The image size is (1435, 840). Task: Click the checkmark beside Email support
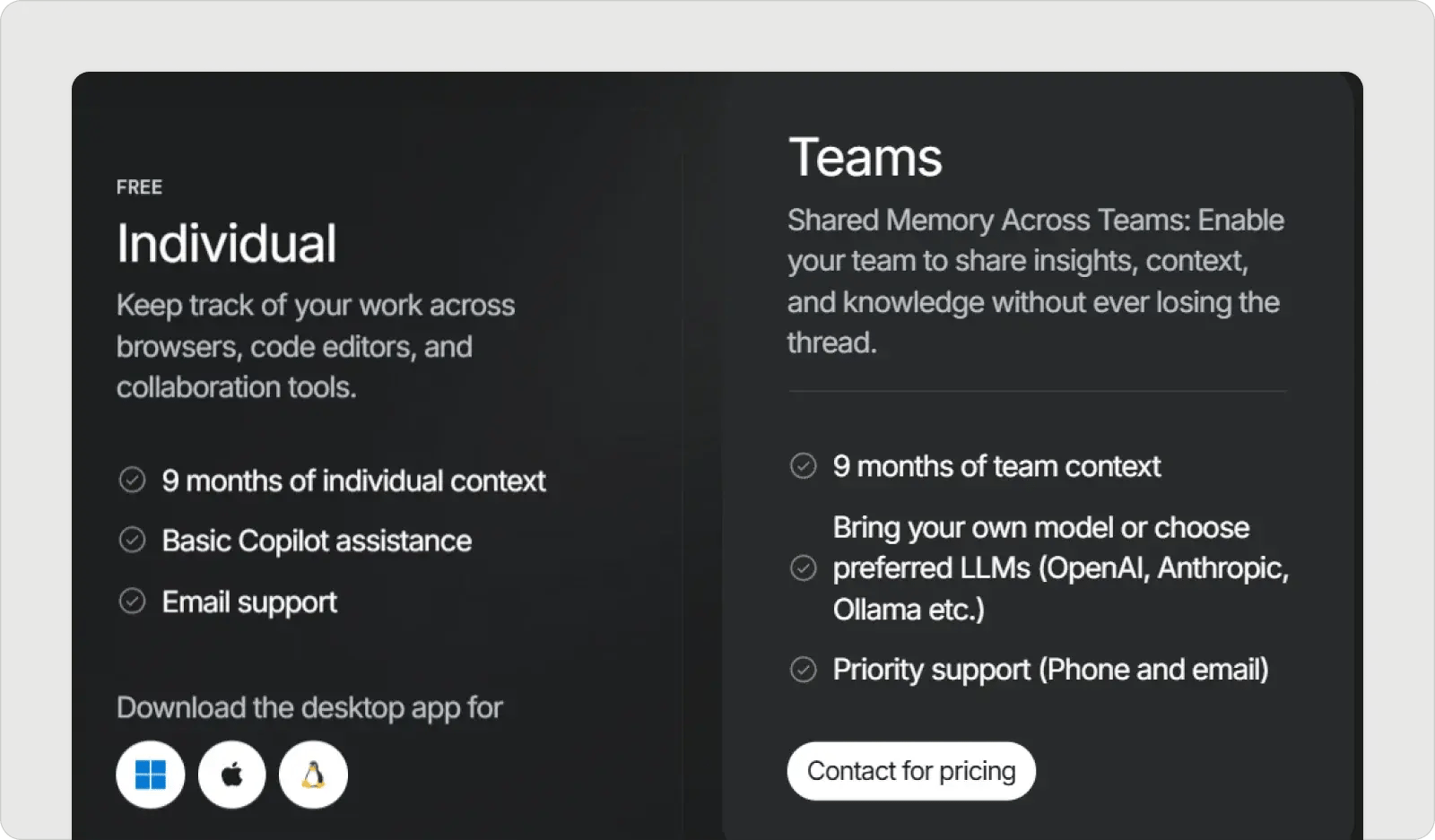pyautogui.click(x=132, y=601)
